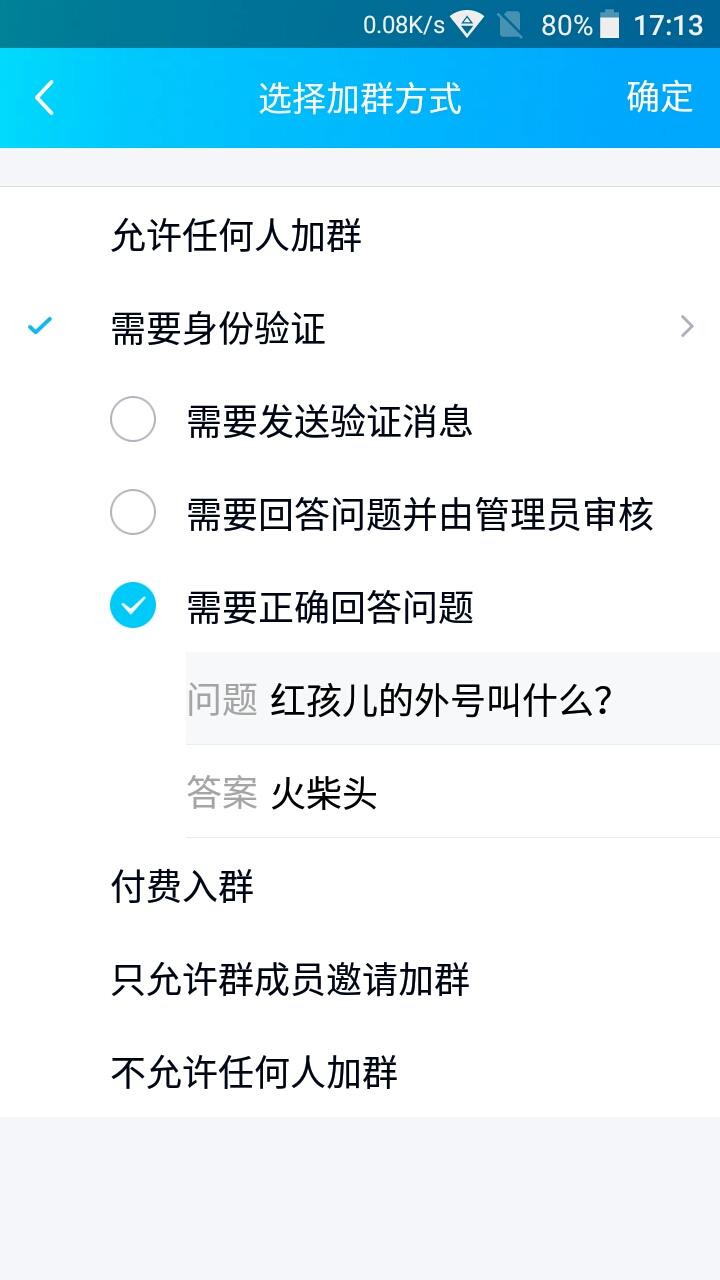Choose the 付费入群 option
The width and height of the screenshot is (720, 1280).
tap(360, 886)
